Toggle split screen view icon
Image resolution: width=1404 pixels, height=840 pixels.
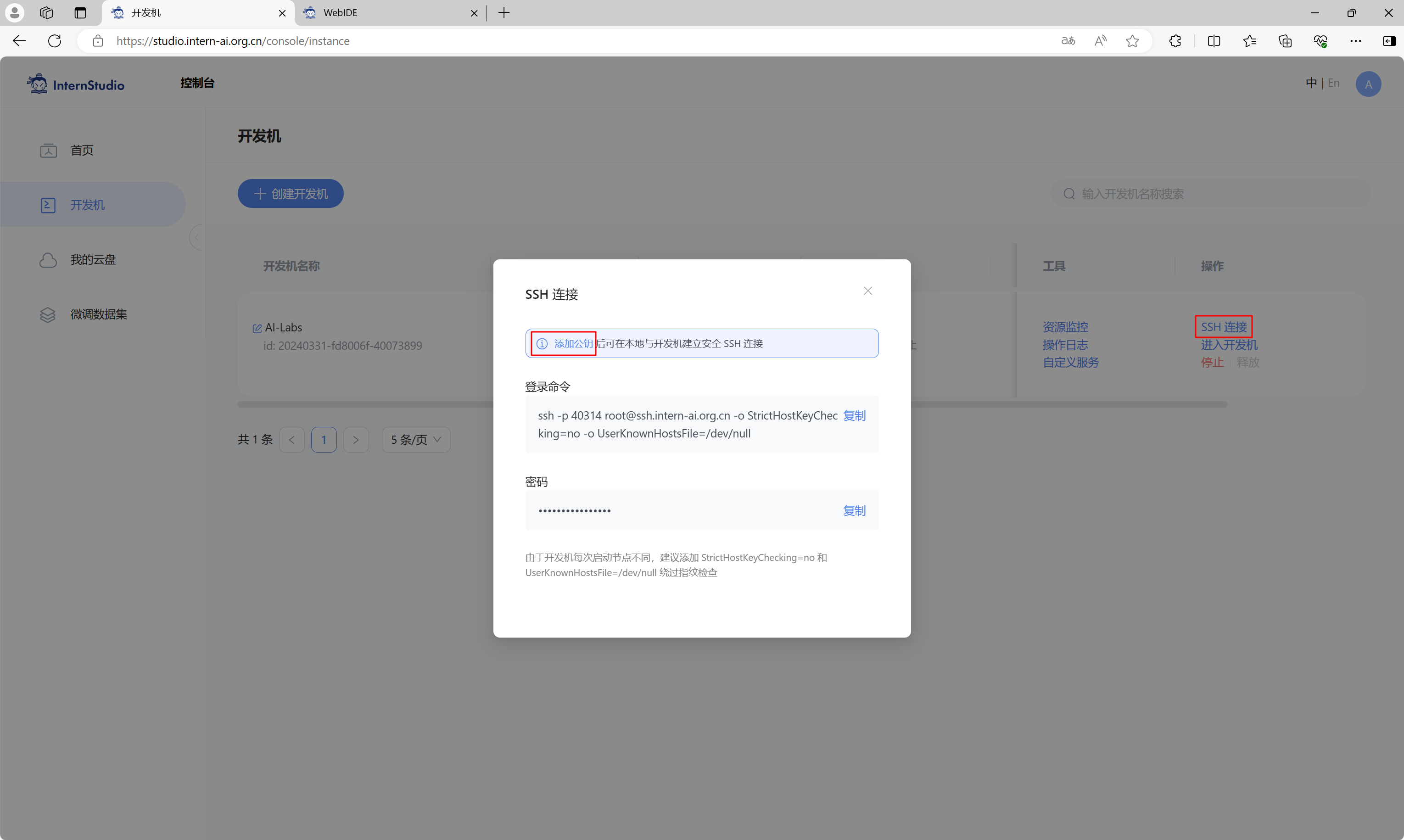[1214, 41]
